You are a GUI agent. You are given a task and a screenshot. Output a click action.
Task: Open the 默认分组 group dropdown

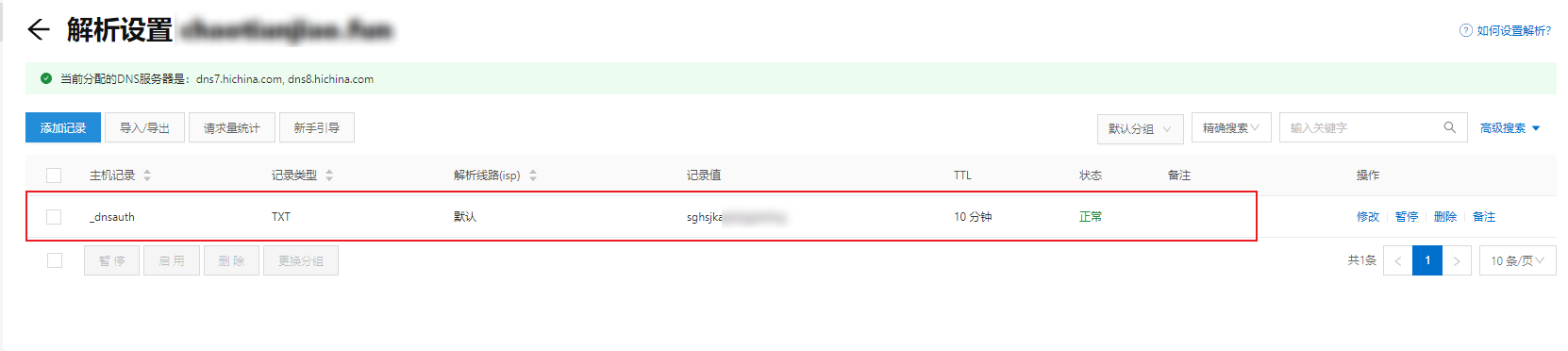pyautogui.click(x=1139, y=128)
